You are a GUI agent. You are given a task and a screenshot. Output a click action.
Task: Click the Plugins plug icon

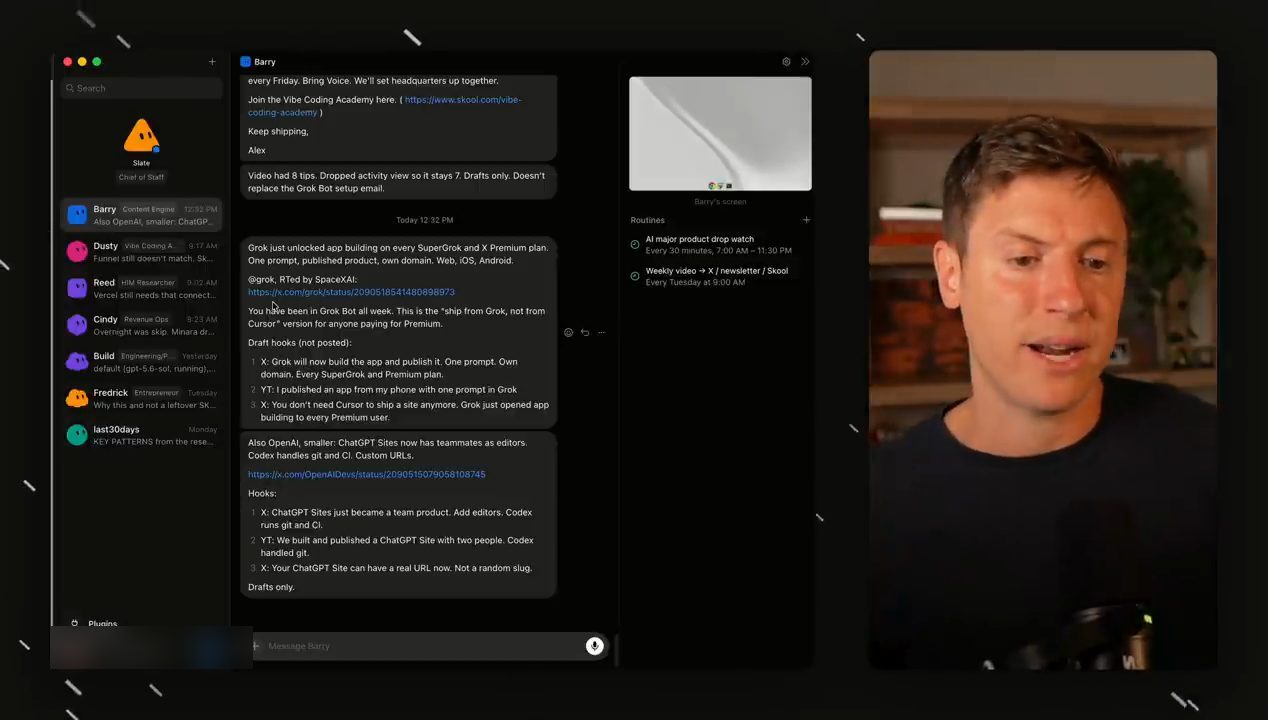tap(74, 623)
